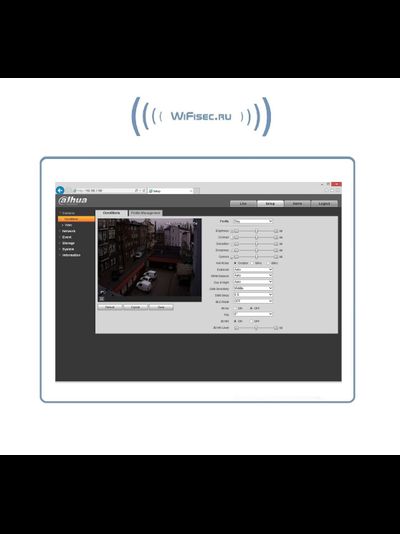Image resolution: width=400 pixels, height=534 pixels.
Task: Open Storage section in sidebar
Action: point(68,243)
